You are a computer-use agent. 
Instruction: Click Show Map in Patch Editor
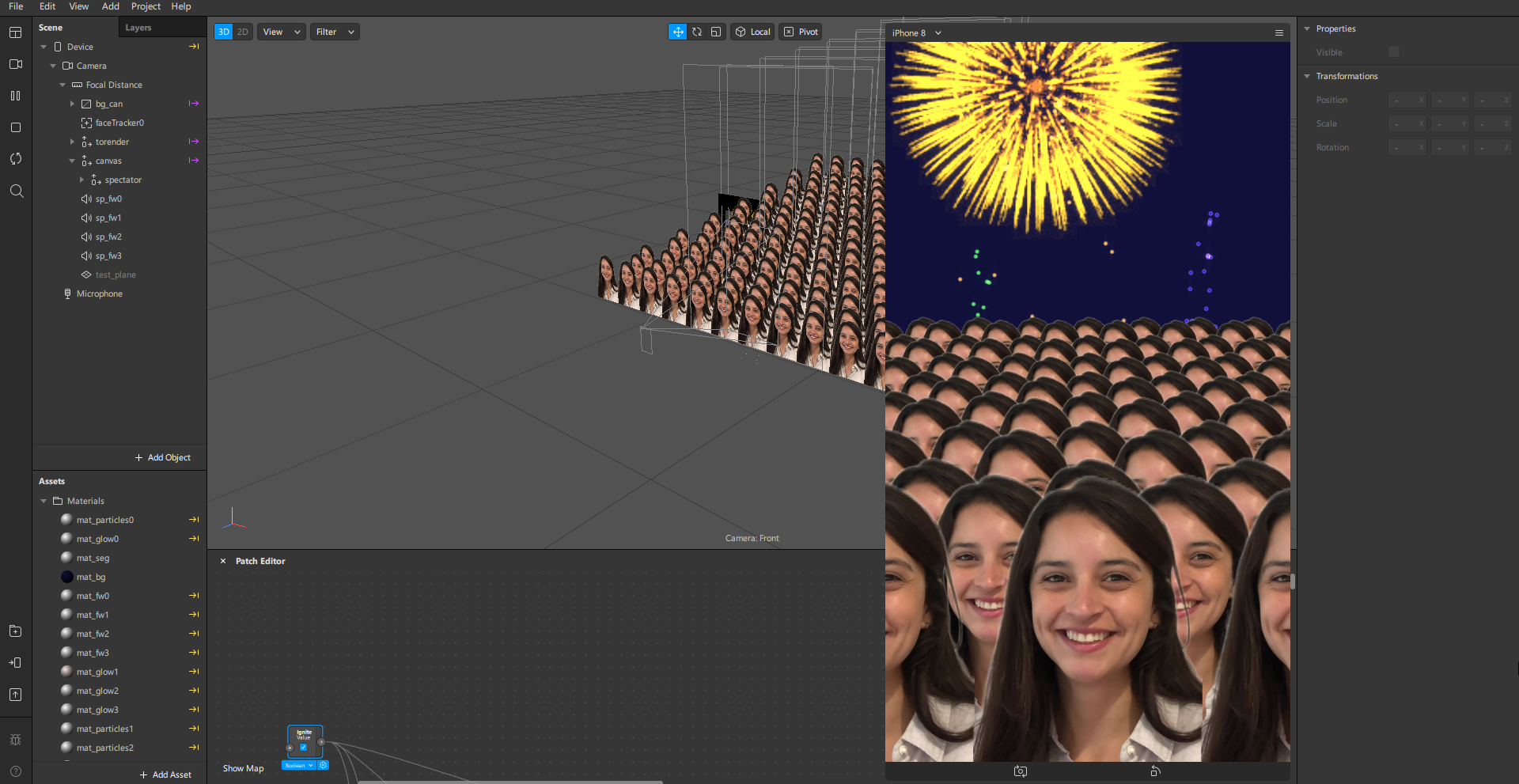[x=243, y=768]
